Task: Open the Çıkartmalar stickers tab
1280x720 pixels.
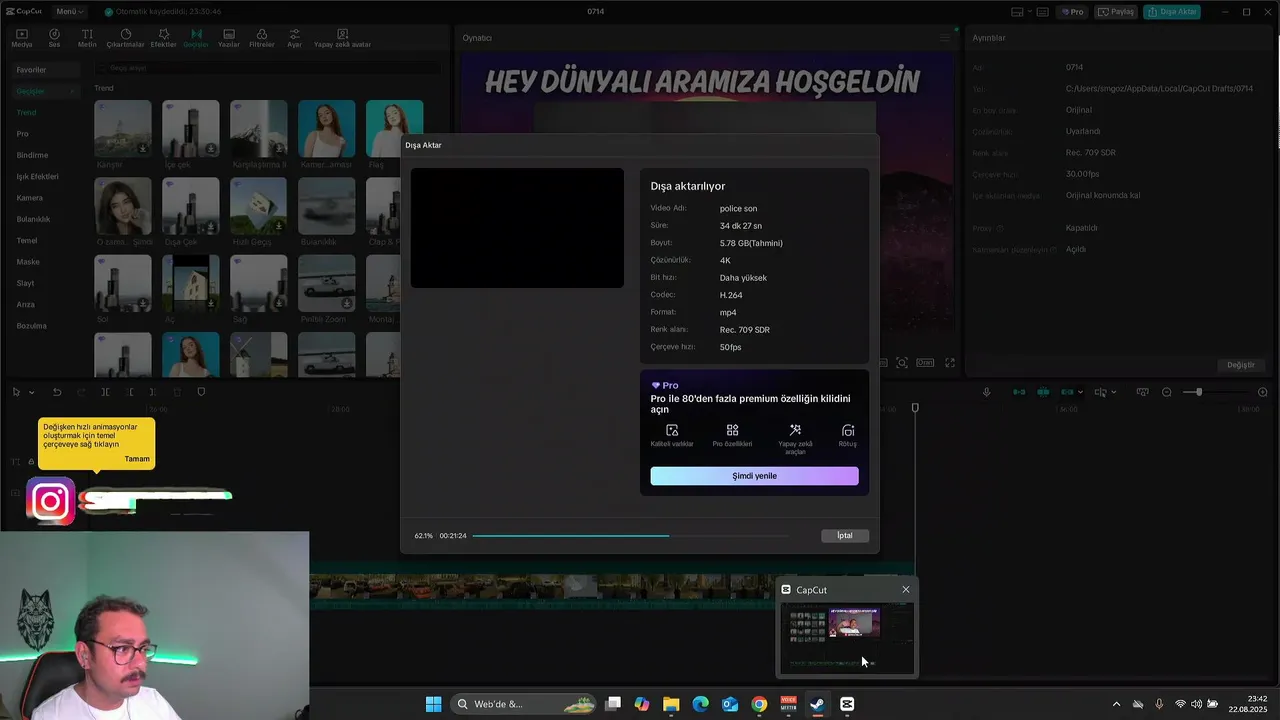Action: 125,38
